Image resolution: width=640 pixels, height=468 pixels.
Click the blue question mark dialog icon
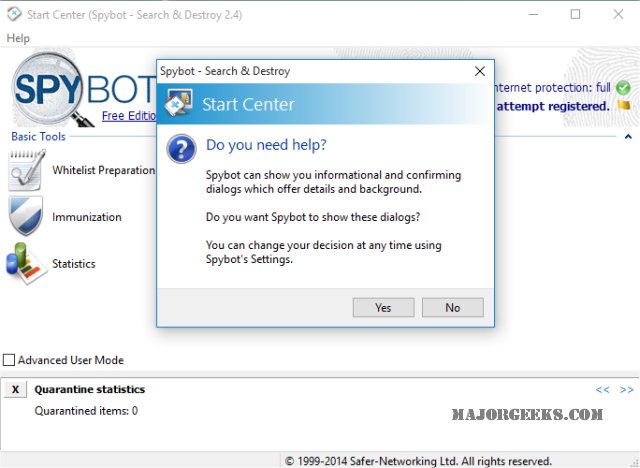[181, 149]
